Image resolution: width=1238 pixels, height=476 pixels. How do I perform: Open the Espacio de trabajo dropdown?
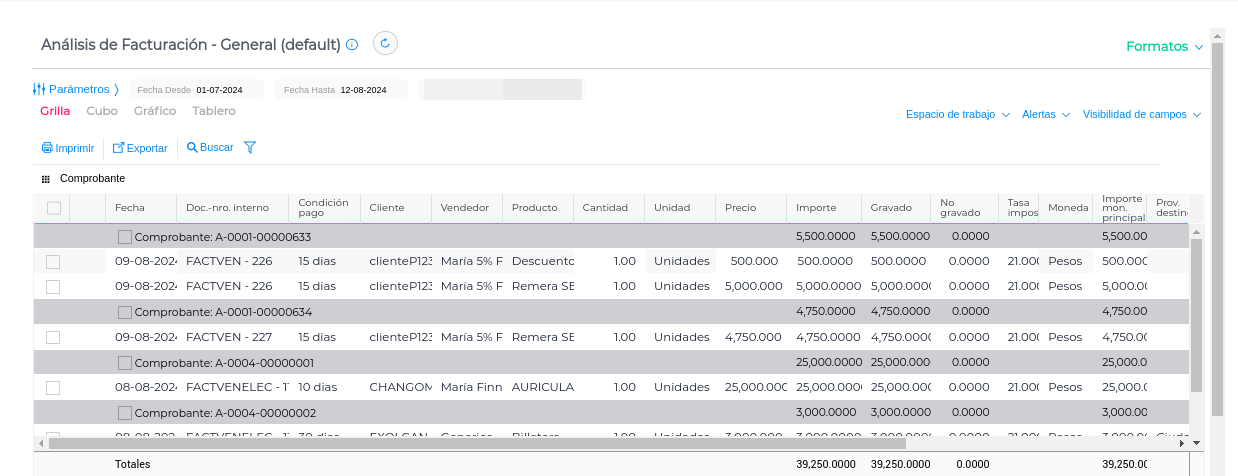pos(957,115)
